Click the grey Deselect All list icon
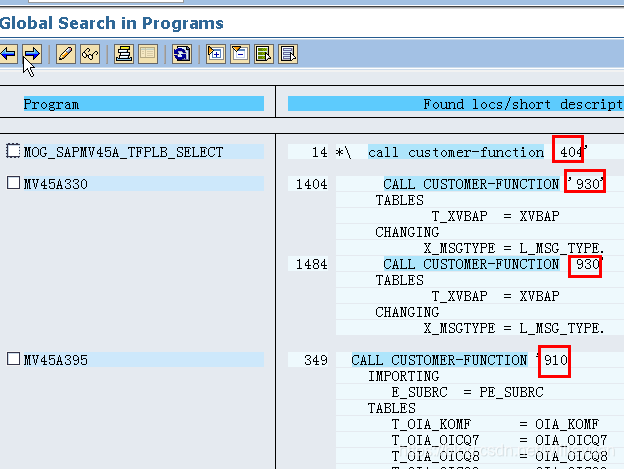The height and width of the screenshot is (469, 624). [x=288, y=54]
